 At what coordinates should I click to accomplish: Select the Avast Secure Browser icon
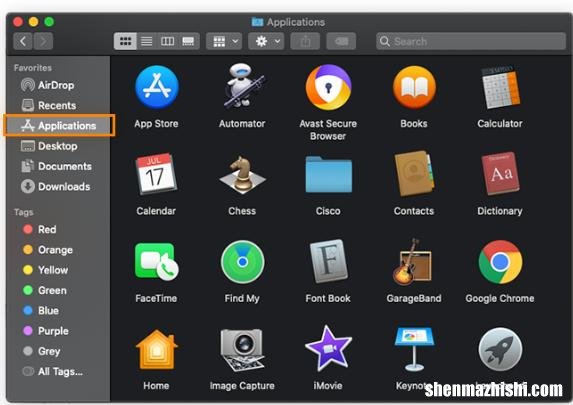click(328, 87)
